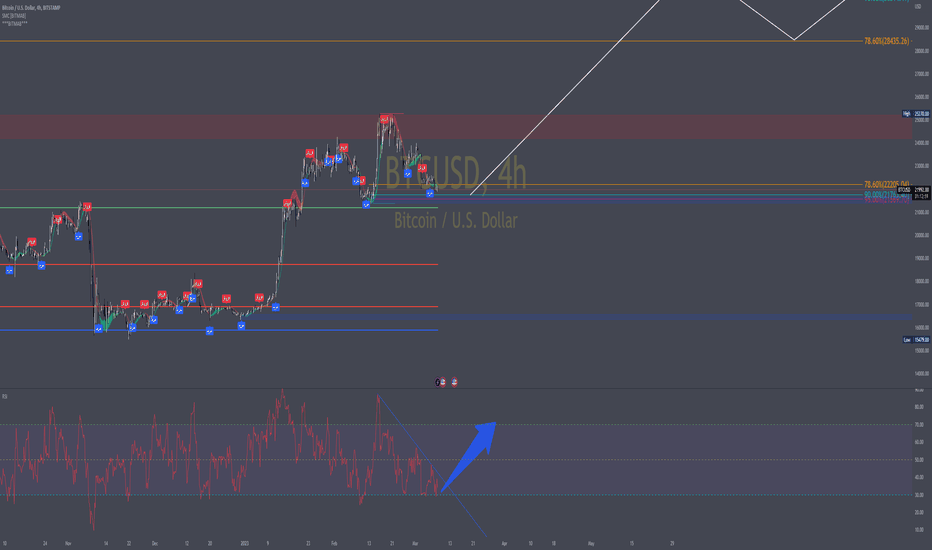The image size is (932, 550).
Task: Click the 30.00 RSI axis label
Action: tap(919, 495)
